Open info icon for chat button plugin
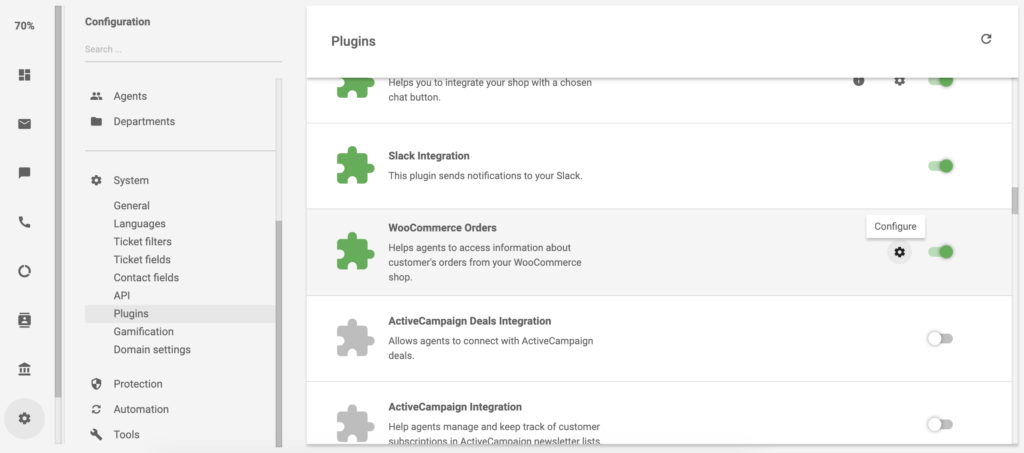 coord(859,81)
